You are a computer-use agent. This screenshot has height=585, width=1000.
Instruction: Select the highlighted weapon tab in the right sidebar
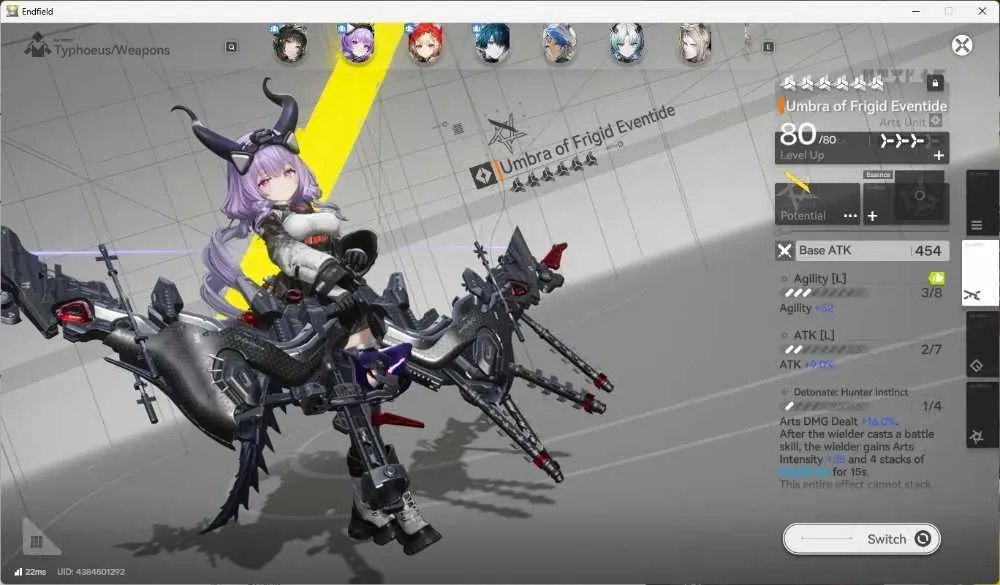(x=980, y=273)
